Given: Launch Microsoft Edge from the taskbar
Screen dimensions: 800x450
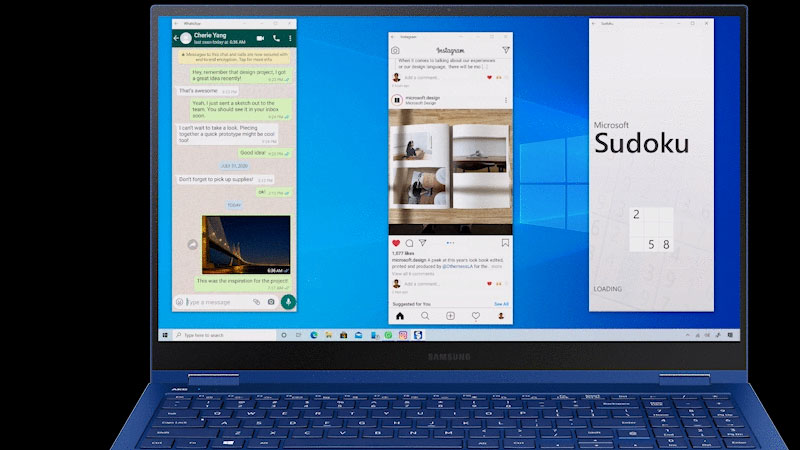Looking at the screenshot, I should (x=314, y=335).
